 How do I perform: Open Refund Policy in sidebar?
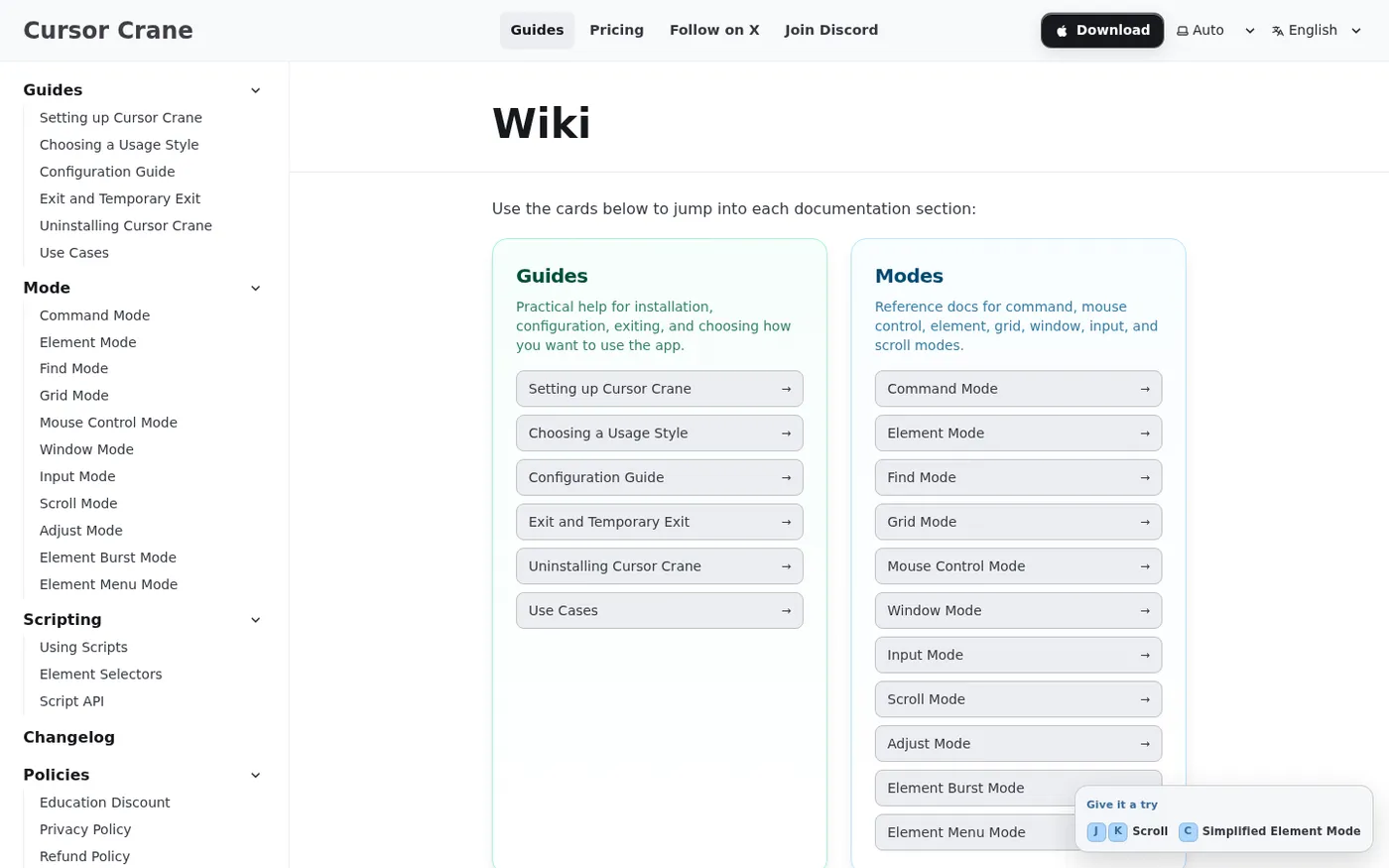(84, 856)
